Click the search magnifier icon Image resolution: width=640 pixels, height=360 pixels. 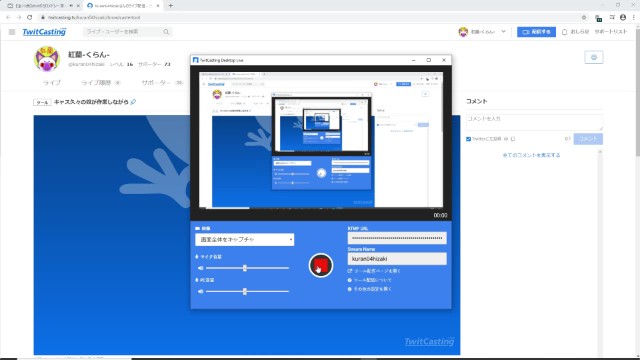tap(166, 32)
